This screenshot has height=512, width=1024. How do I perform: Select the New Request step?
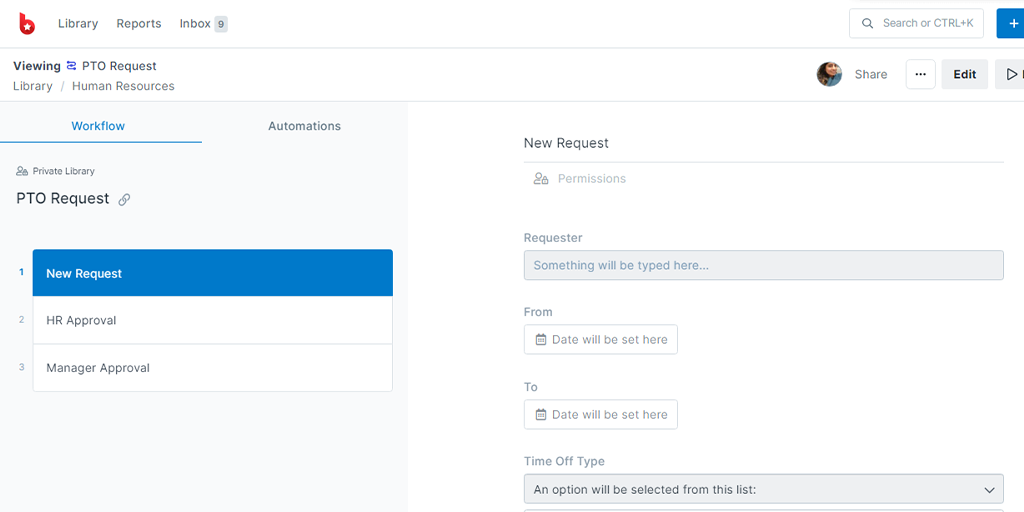213,273
